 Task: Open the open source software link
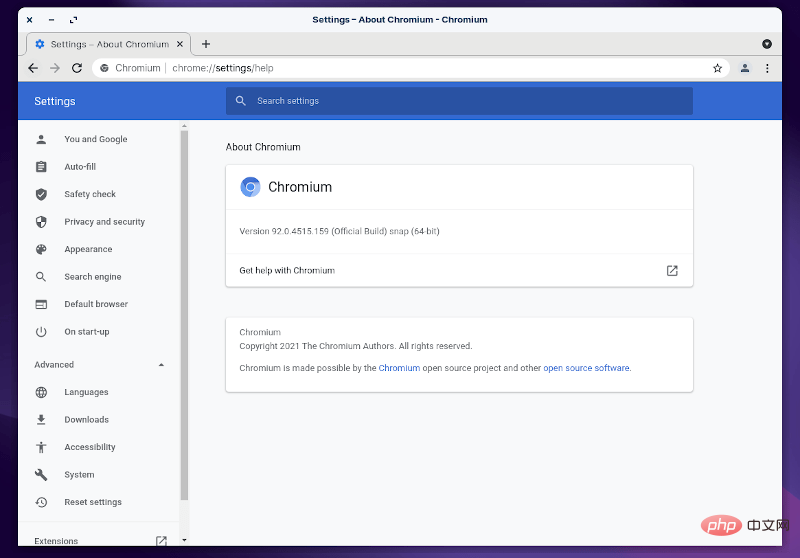(x=586, y=368)
